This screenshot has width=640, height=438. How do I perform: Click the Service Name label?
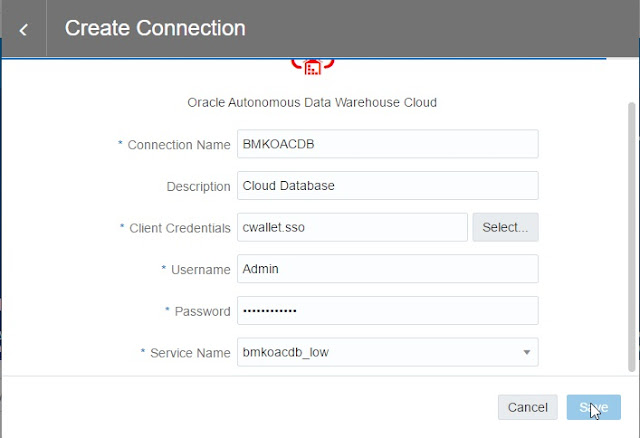click(191, 353)
